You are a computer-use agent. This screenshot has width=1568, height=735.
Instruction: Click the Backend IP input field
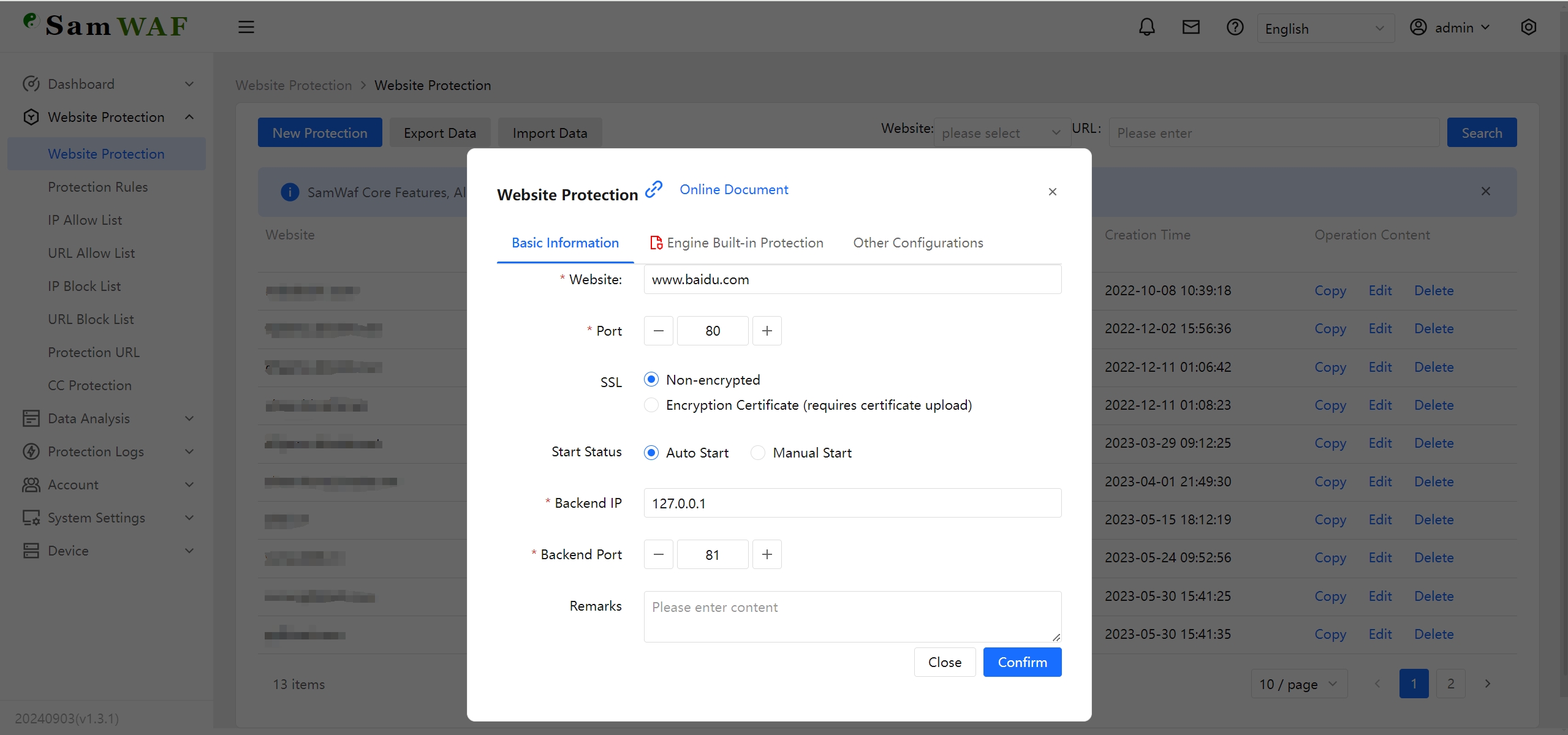852,503
